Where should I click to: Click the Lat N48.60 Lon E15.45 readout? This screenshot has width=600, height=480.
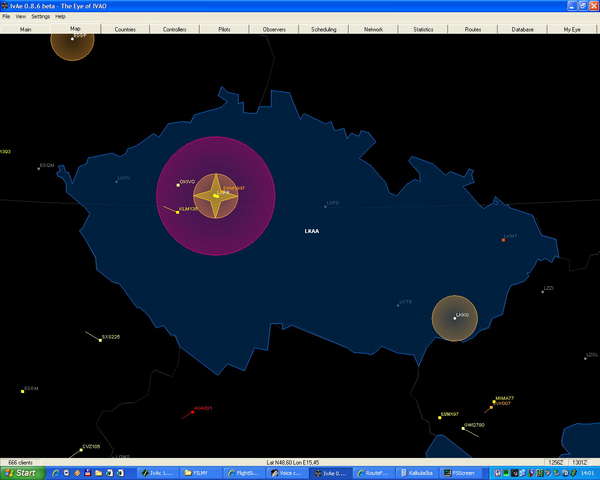coord(293,462)
